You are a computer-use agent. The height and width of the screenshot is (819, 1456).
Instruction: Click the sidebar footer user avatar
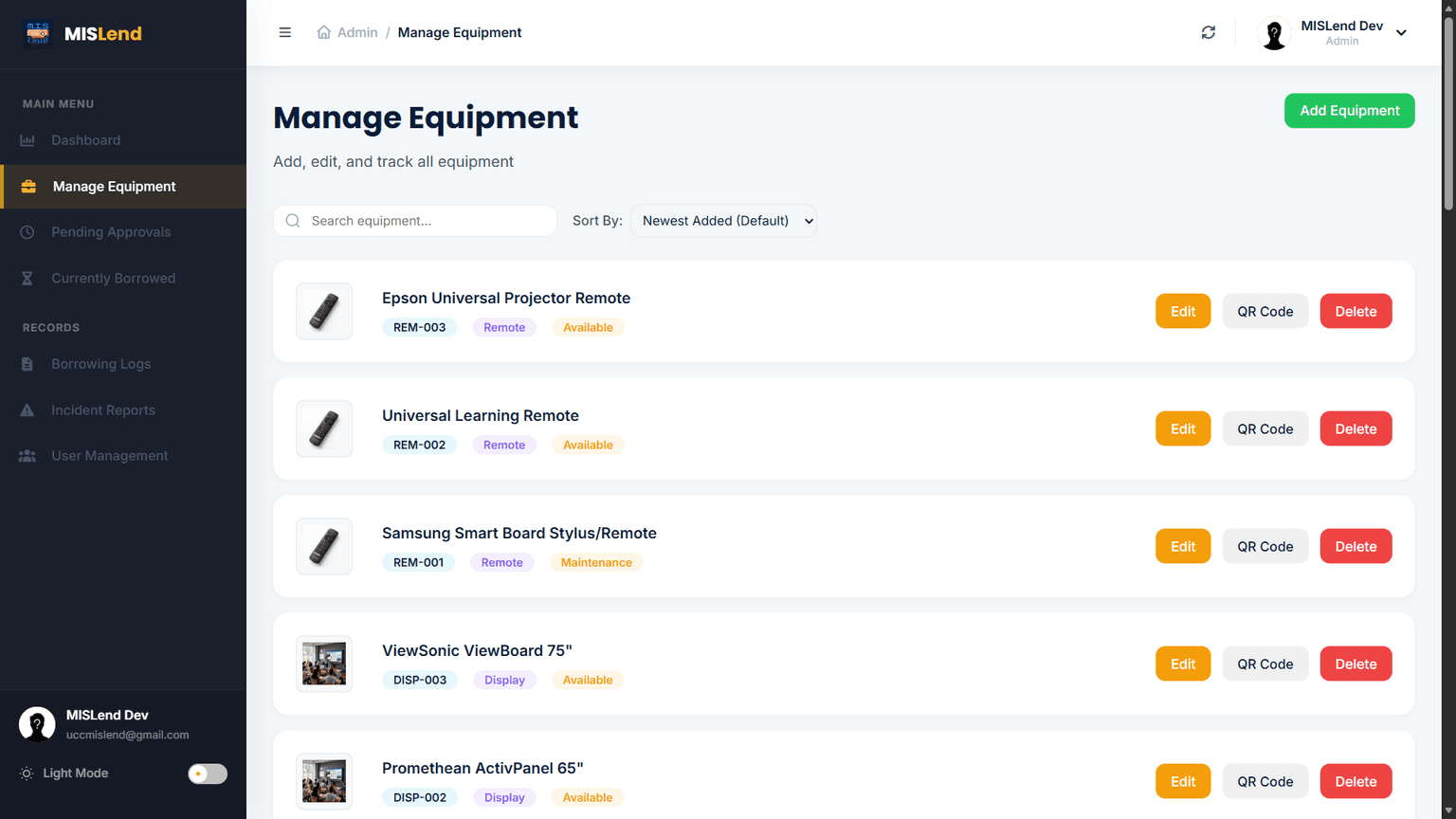coord(37,724)
